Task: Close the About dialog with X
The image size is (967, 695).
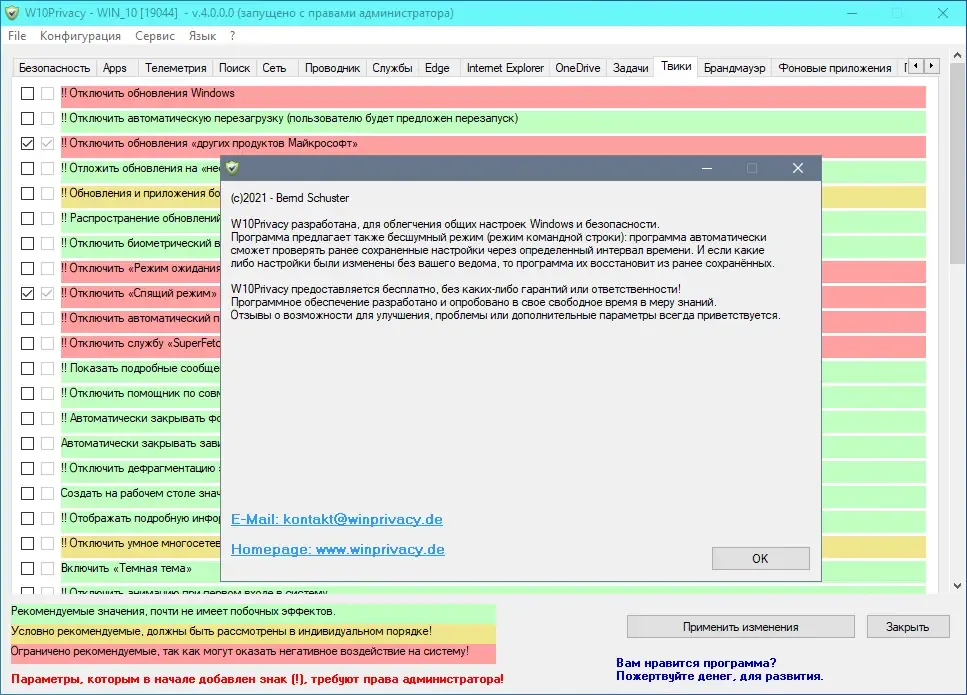Action: pyautogui.click(x=797, y=168)
